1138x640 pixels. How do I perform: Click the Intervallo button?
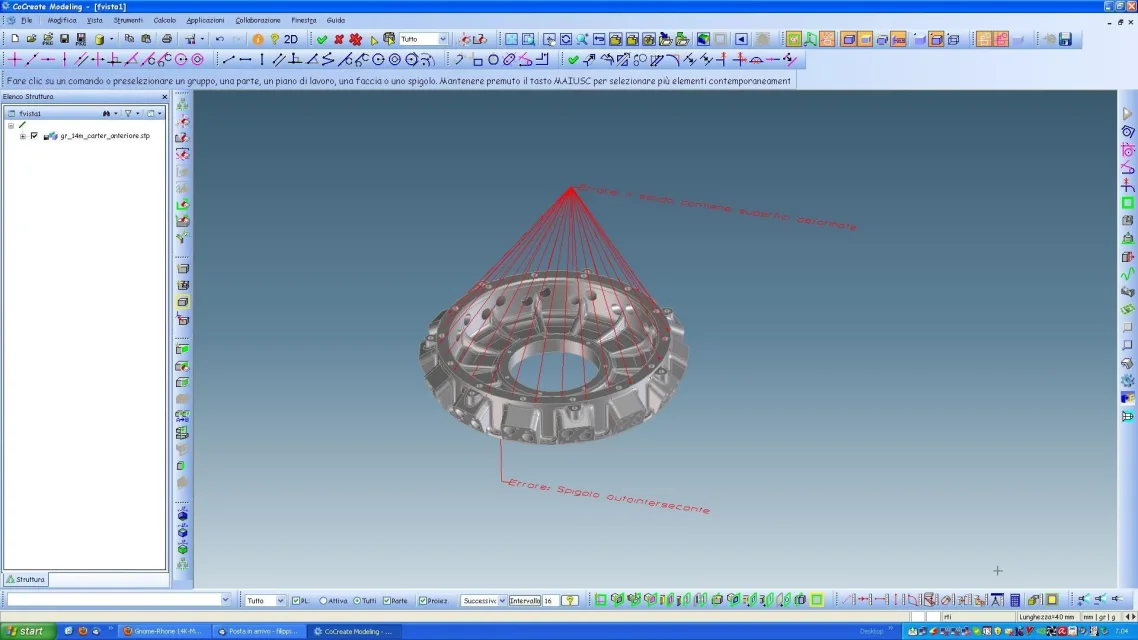pyautogui.click(x=524, y=601)
